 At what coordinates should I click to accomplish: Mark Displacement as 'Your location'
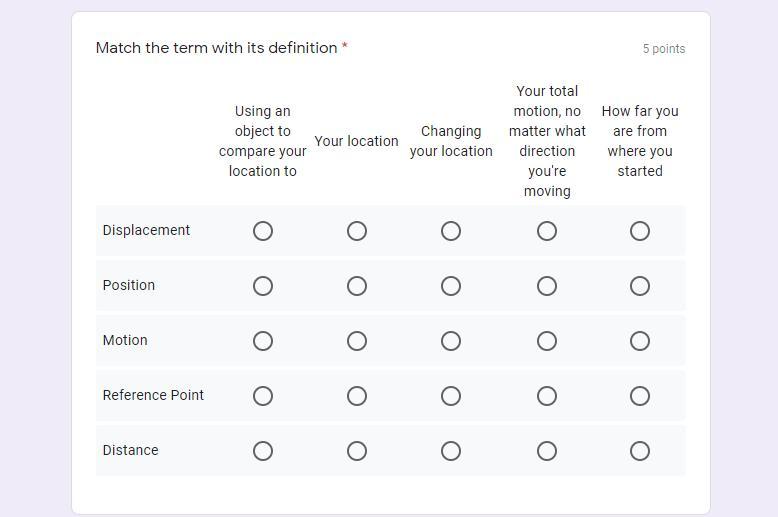click(x=357, y=231)
